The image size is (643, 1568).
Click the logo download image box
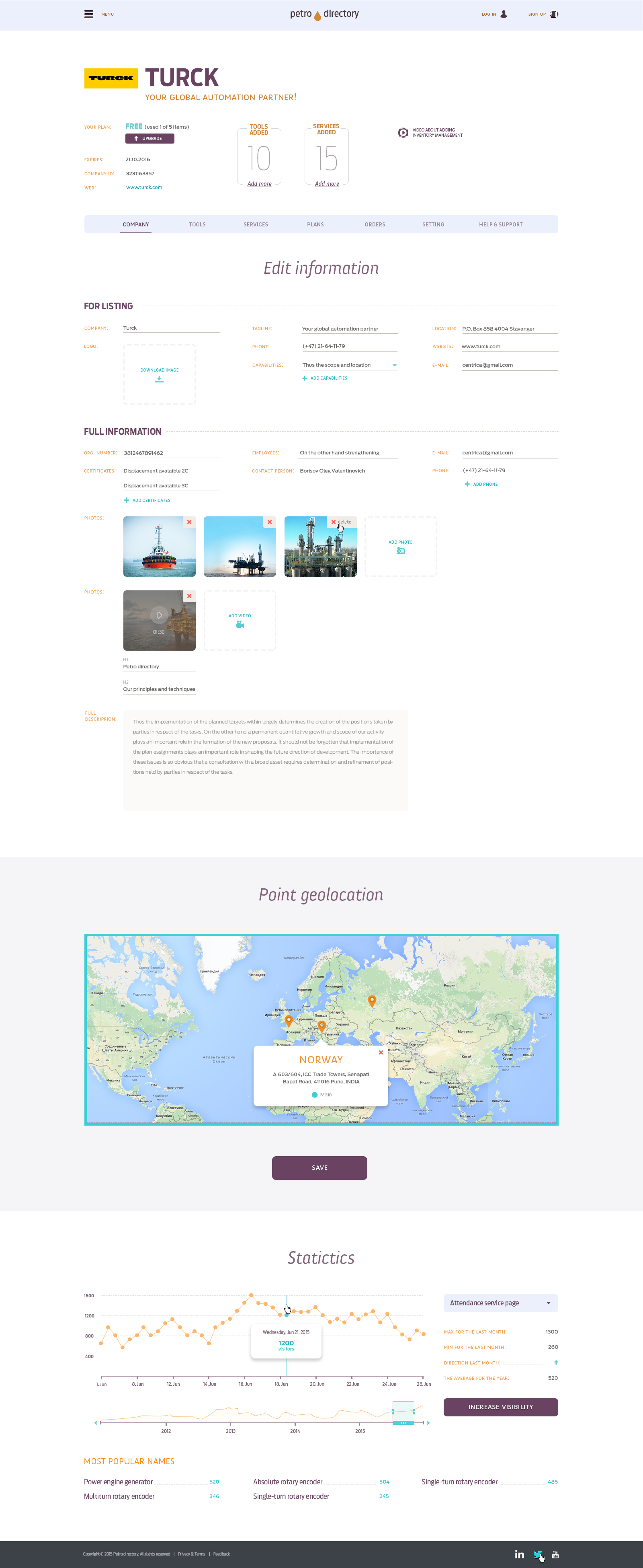(x=160, y=374)
